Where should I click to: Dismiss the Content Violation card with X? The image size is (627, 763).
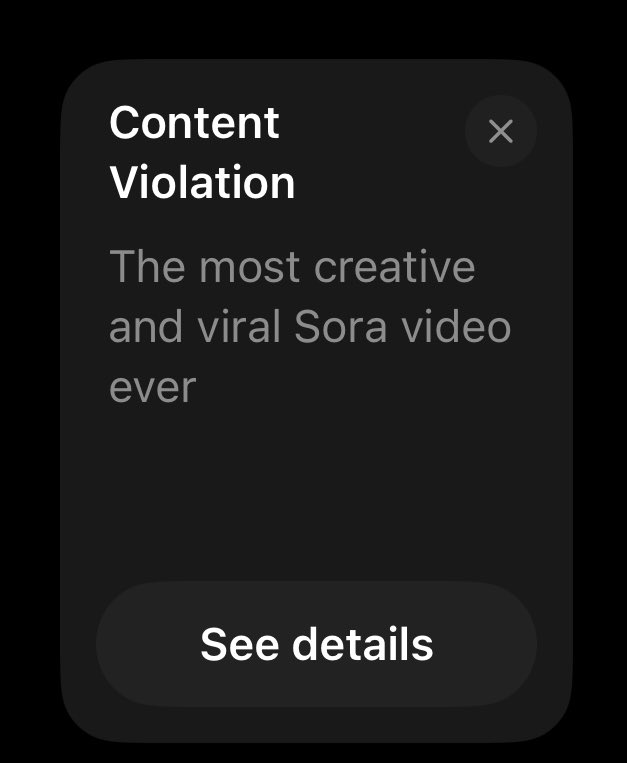(x=501, y=131)
